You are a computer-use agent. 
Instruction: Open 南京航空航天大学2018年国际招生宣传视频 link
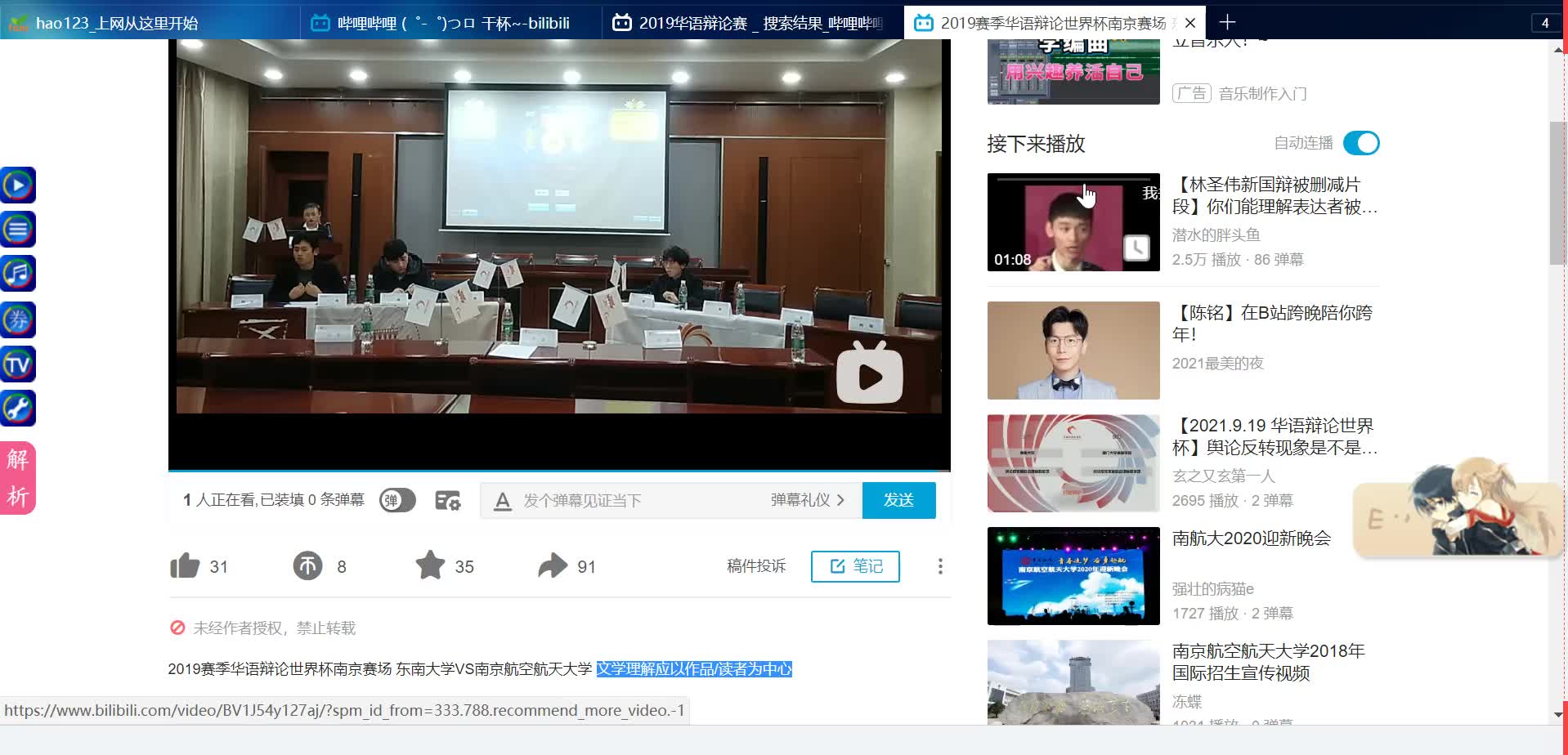pyautogui.click(x=1269, y=662)
